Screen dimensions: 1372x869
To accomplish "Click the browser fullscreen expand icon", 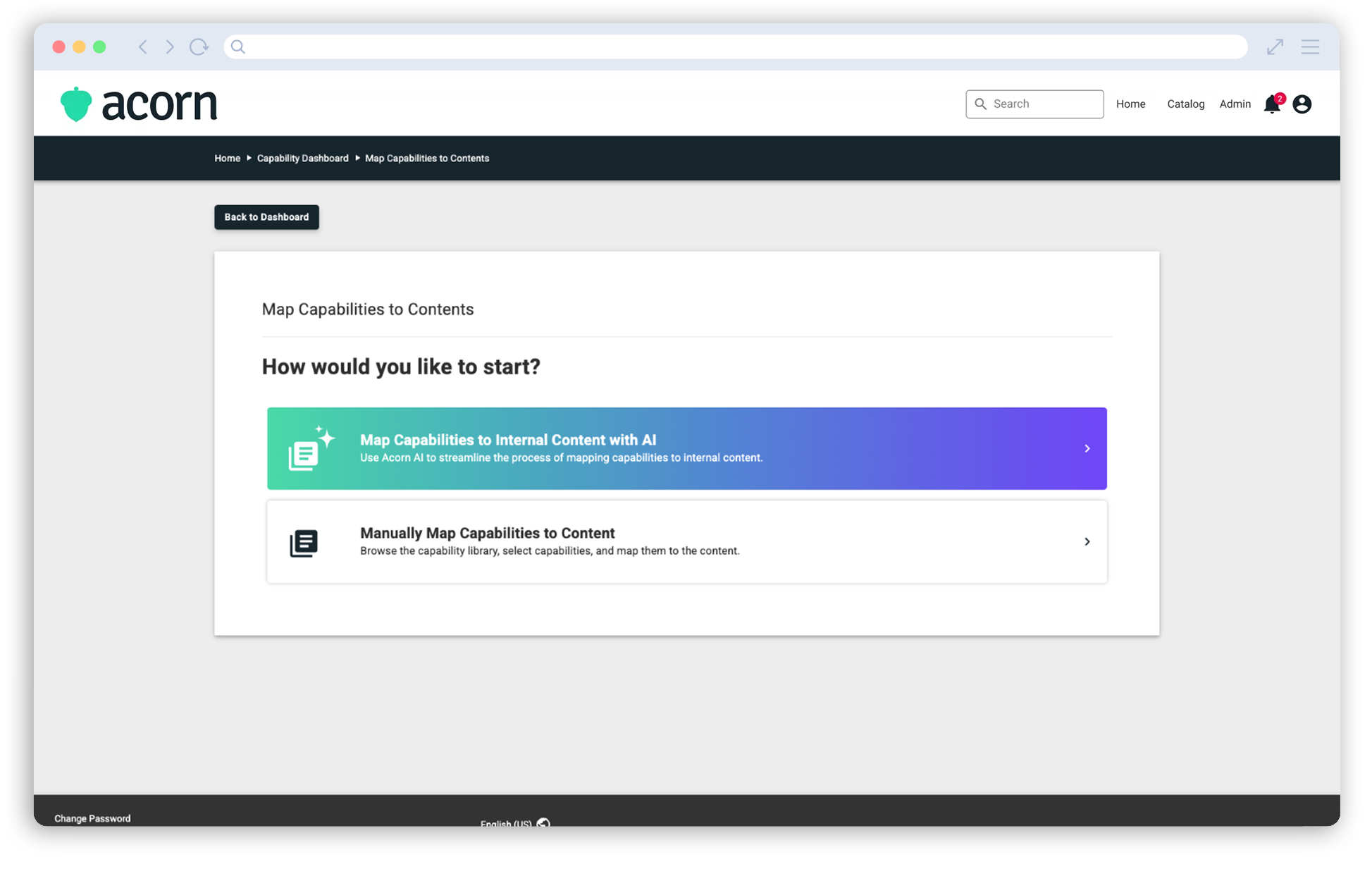I will [1275, 47].
